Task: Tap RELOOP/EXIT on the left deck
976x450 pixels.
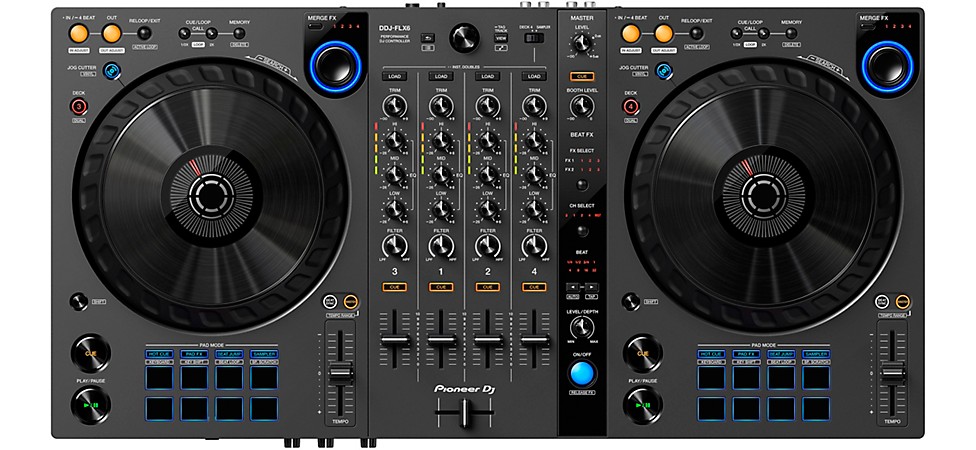Action: tap(144, 33)
